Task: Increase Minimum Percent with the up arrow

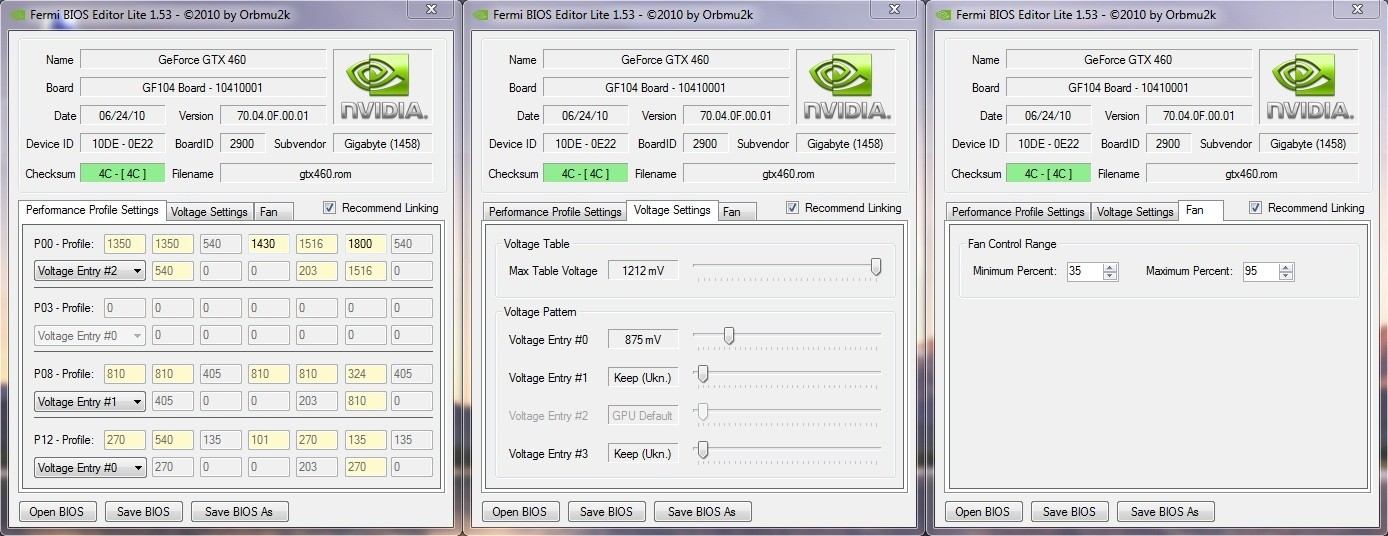Action: pyautogui.click(x=1110, y=267)
